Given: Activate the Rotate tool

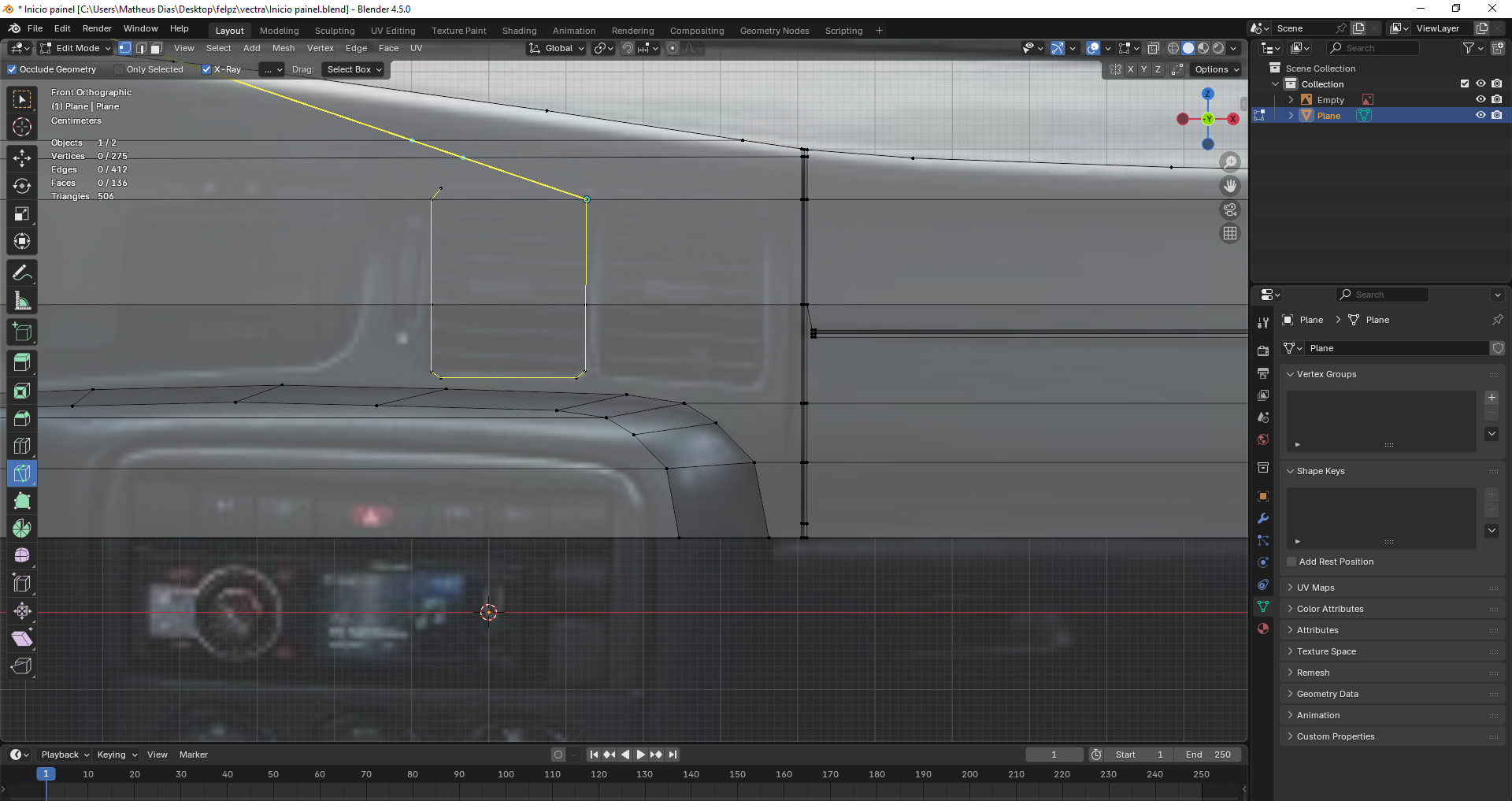Looking at the screenshot, I should (x=22, y=186).
